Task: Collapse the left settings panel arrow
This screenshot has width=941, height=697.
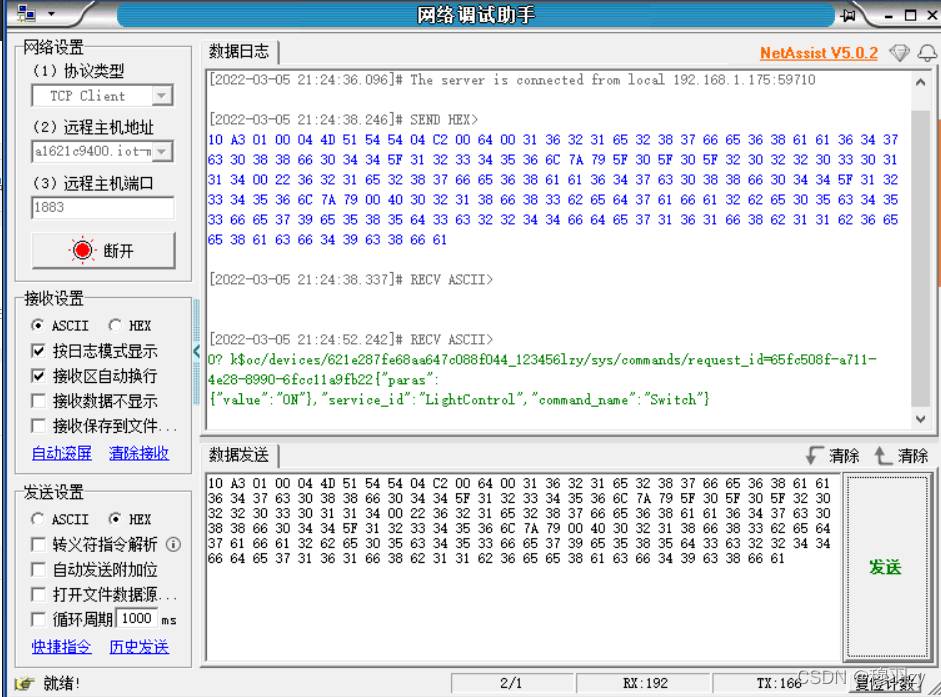Action: (x=196, y=351)
